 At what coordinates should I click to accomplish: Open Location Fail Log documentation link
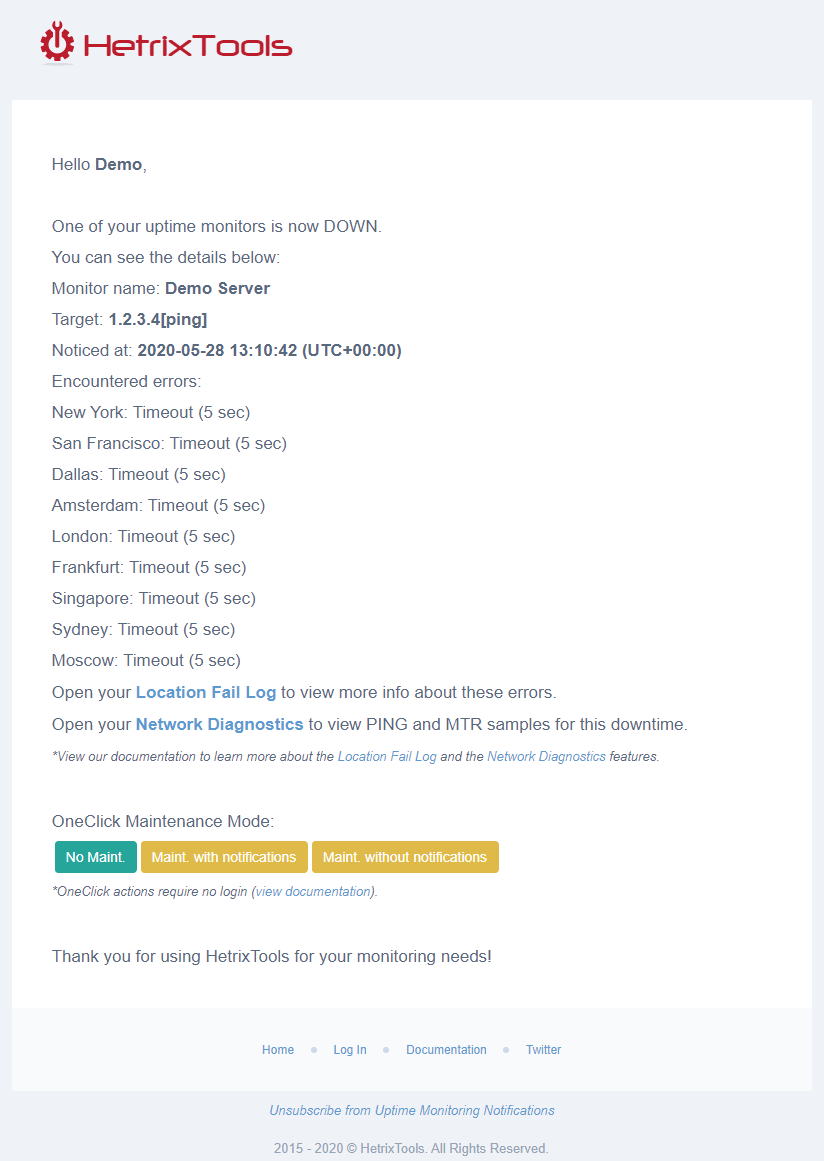coord(387,756)
